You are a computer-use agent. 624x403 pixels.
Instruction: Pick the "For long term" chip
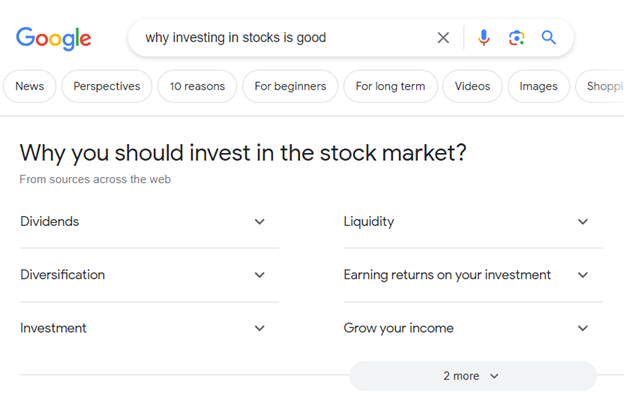click(x=390, y=86)
